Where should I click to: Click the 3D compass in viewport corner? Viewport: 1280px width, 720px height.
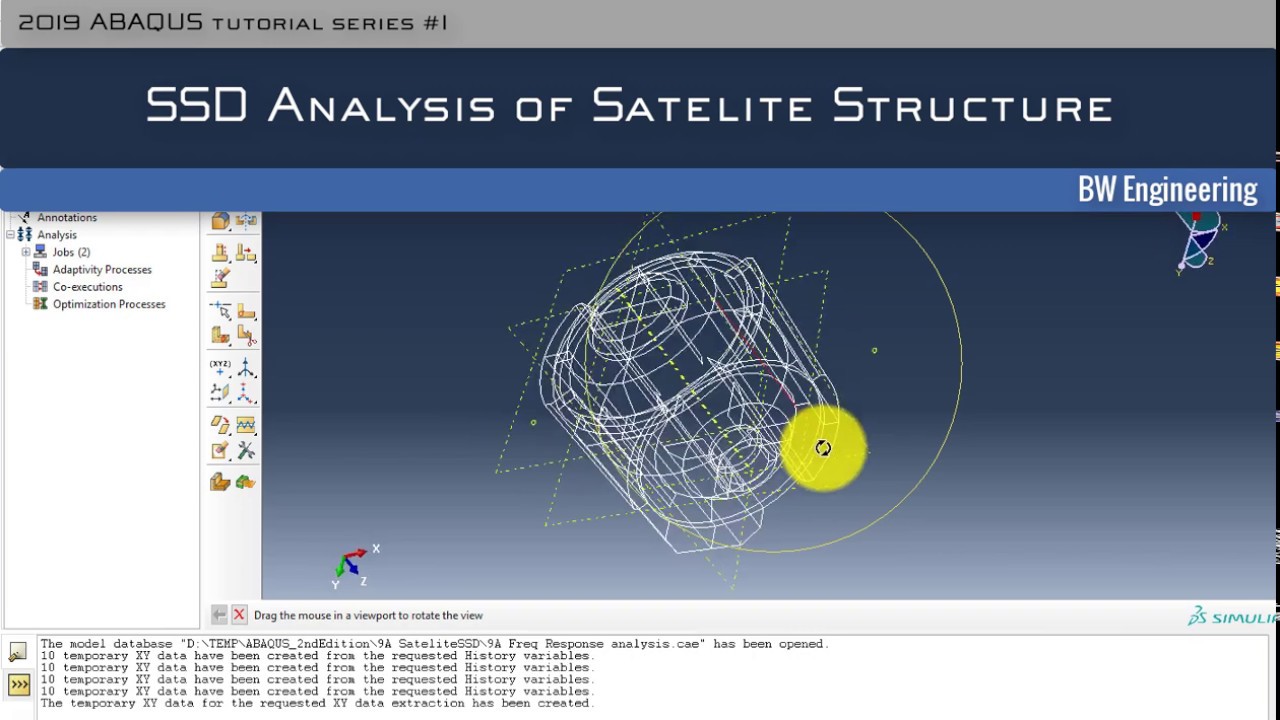click(x=1200, y=240)
